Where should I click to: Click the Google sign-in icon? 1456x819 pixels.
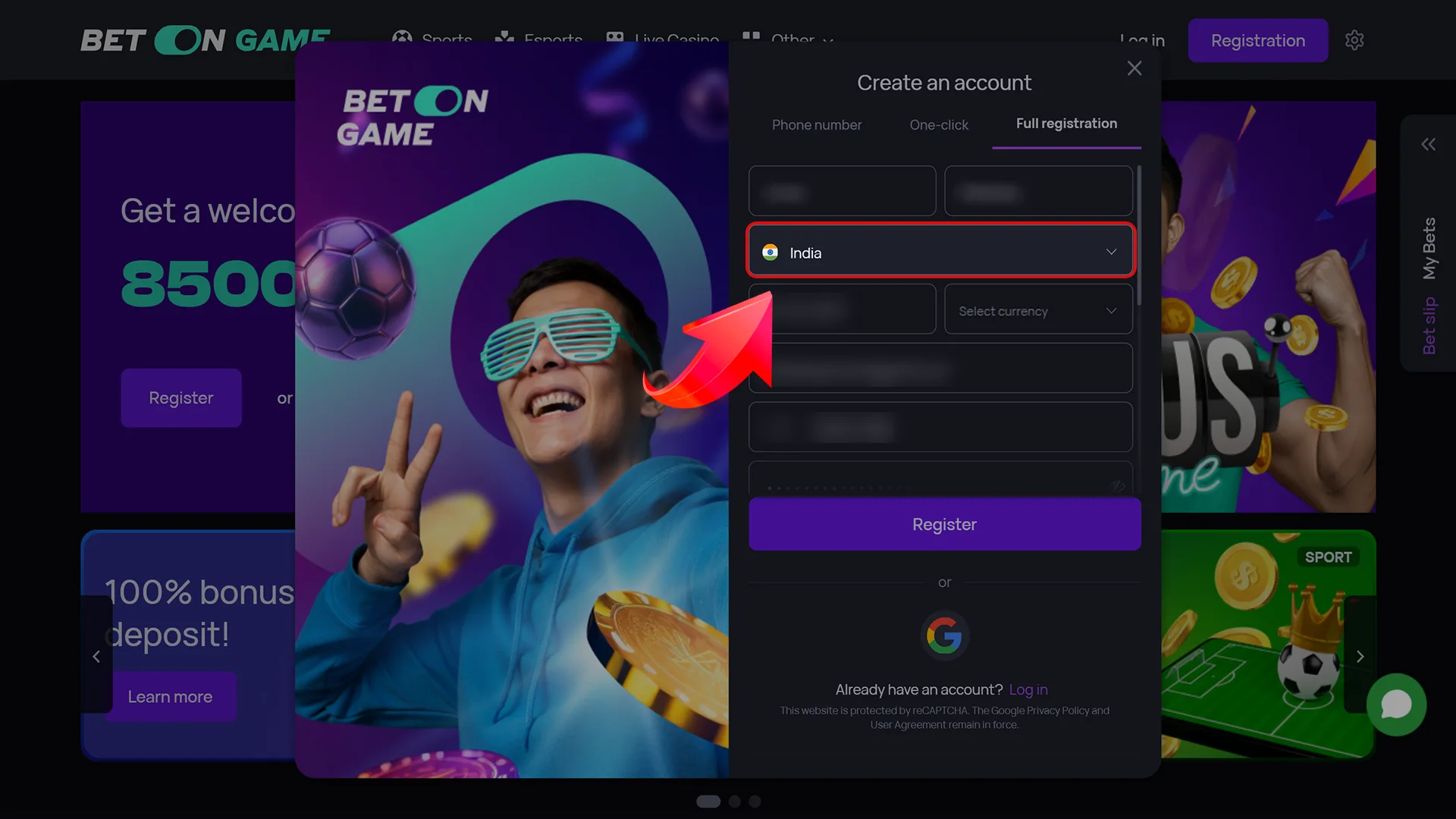pyautogui.click(x=944, y=634)
